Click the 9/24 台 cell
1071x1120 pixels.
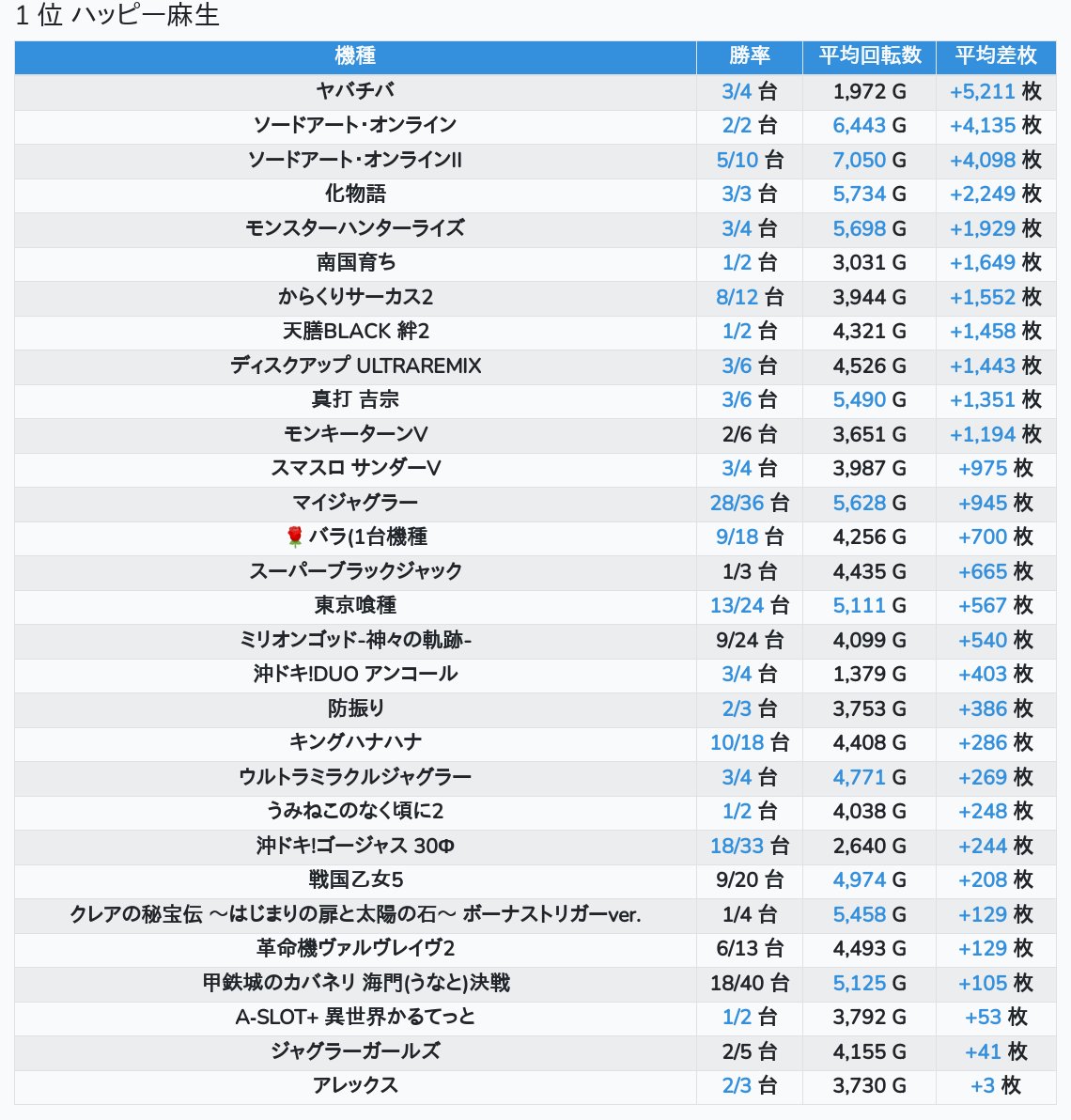749,640
